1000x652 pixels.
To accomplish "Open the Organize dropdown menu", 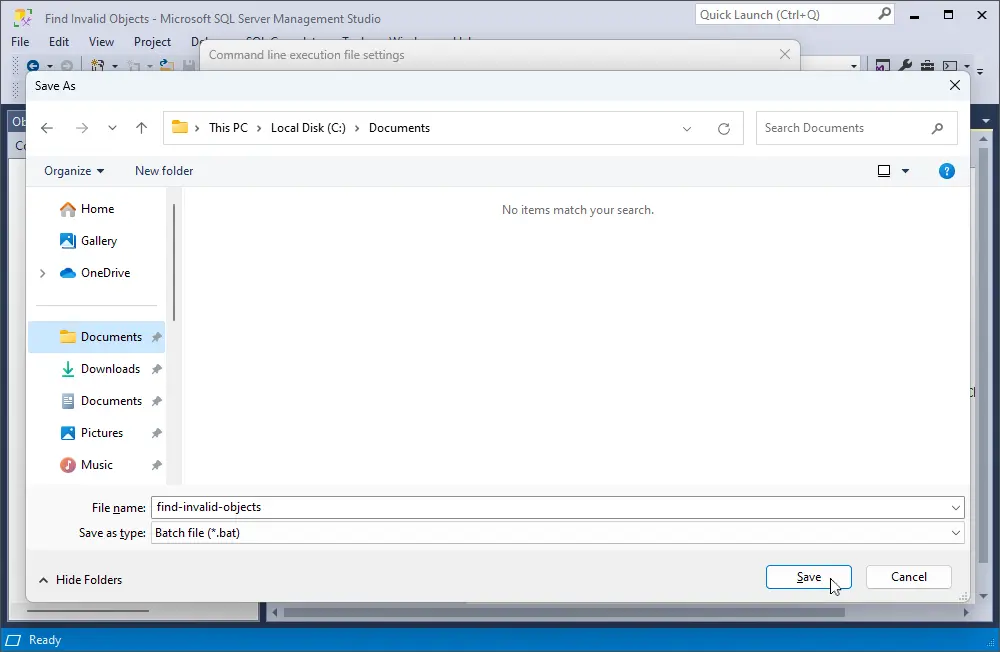I will click(74, 171).
